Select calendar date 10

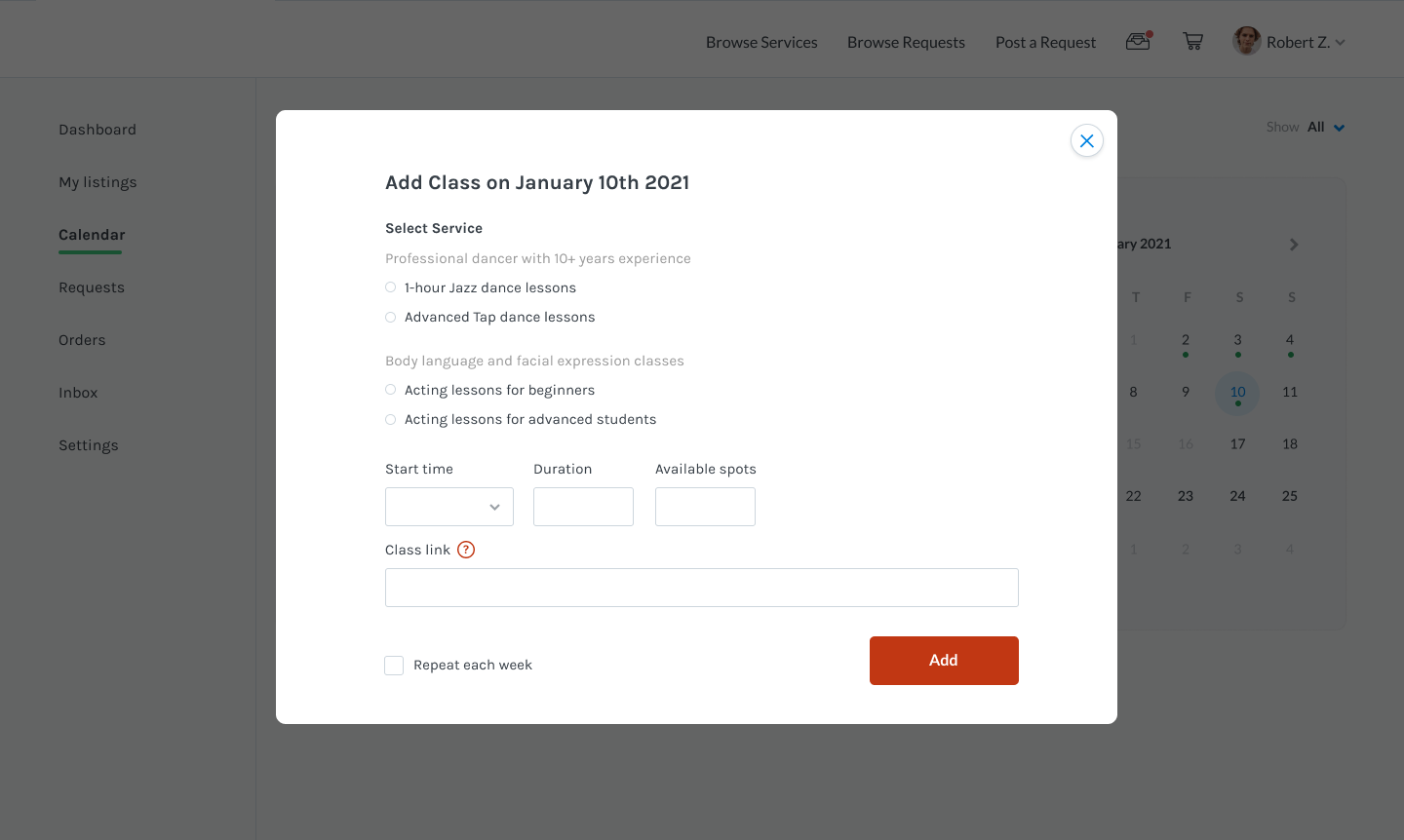coord(1237,393)
